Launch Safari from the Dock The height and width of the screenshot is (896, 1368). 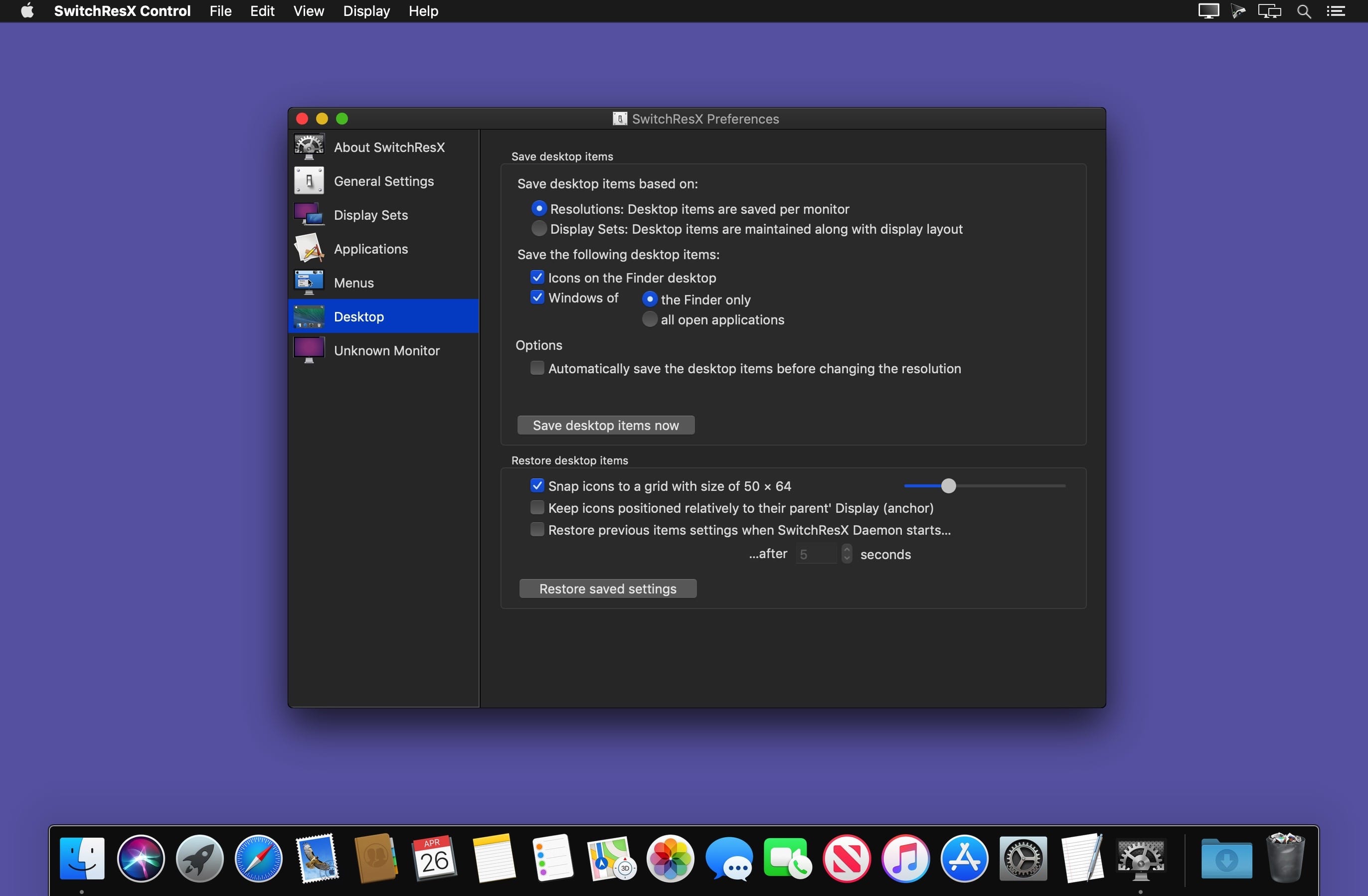[259, 858]
